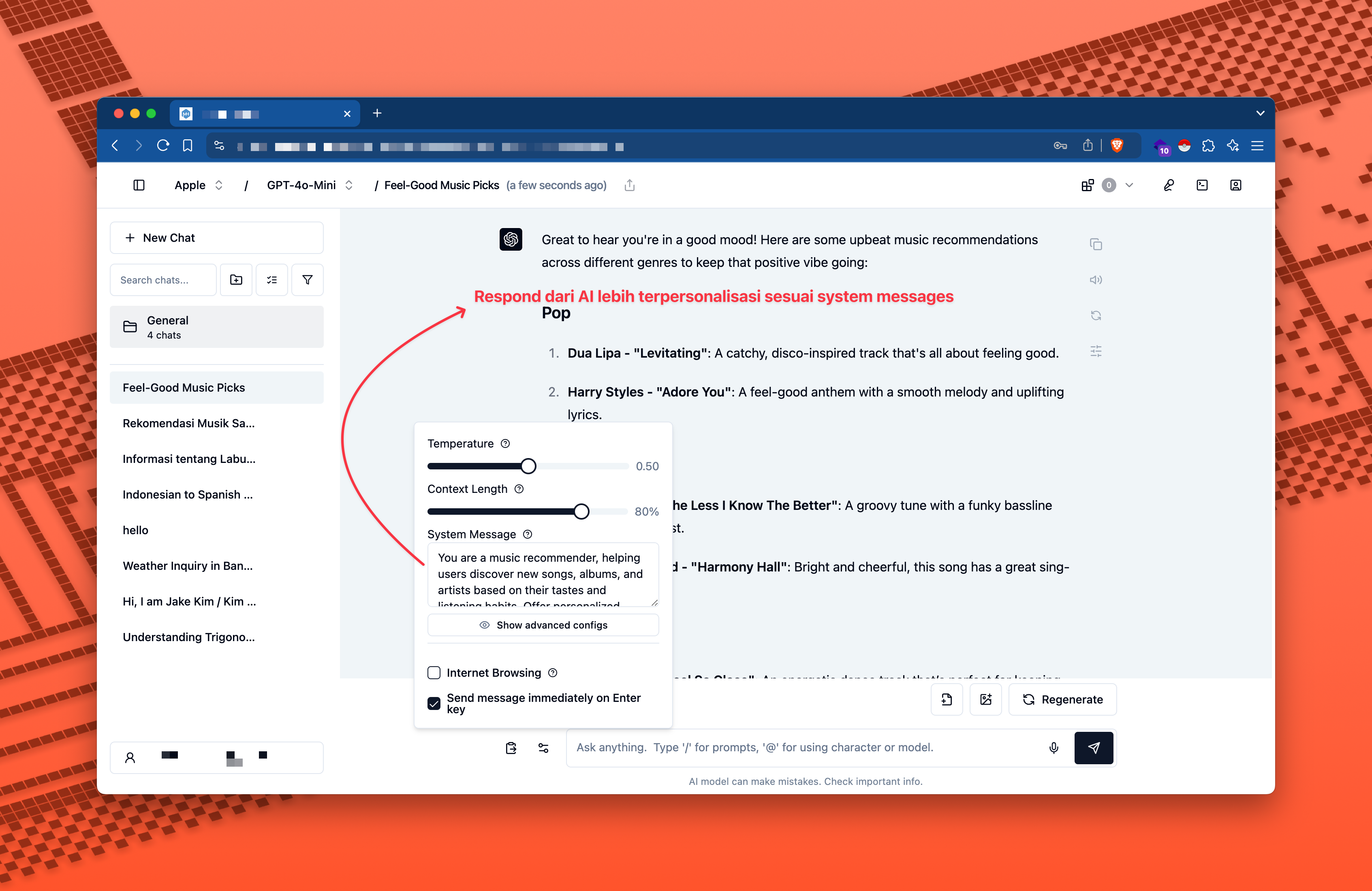This screenshot has width=1372, height=891.
Task: Open the General folder
Action: click(217, 327)
